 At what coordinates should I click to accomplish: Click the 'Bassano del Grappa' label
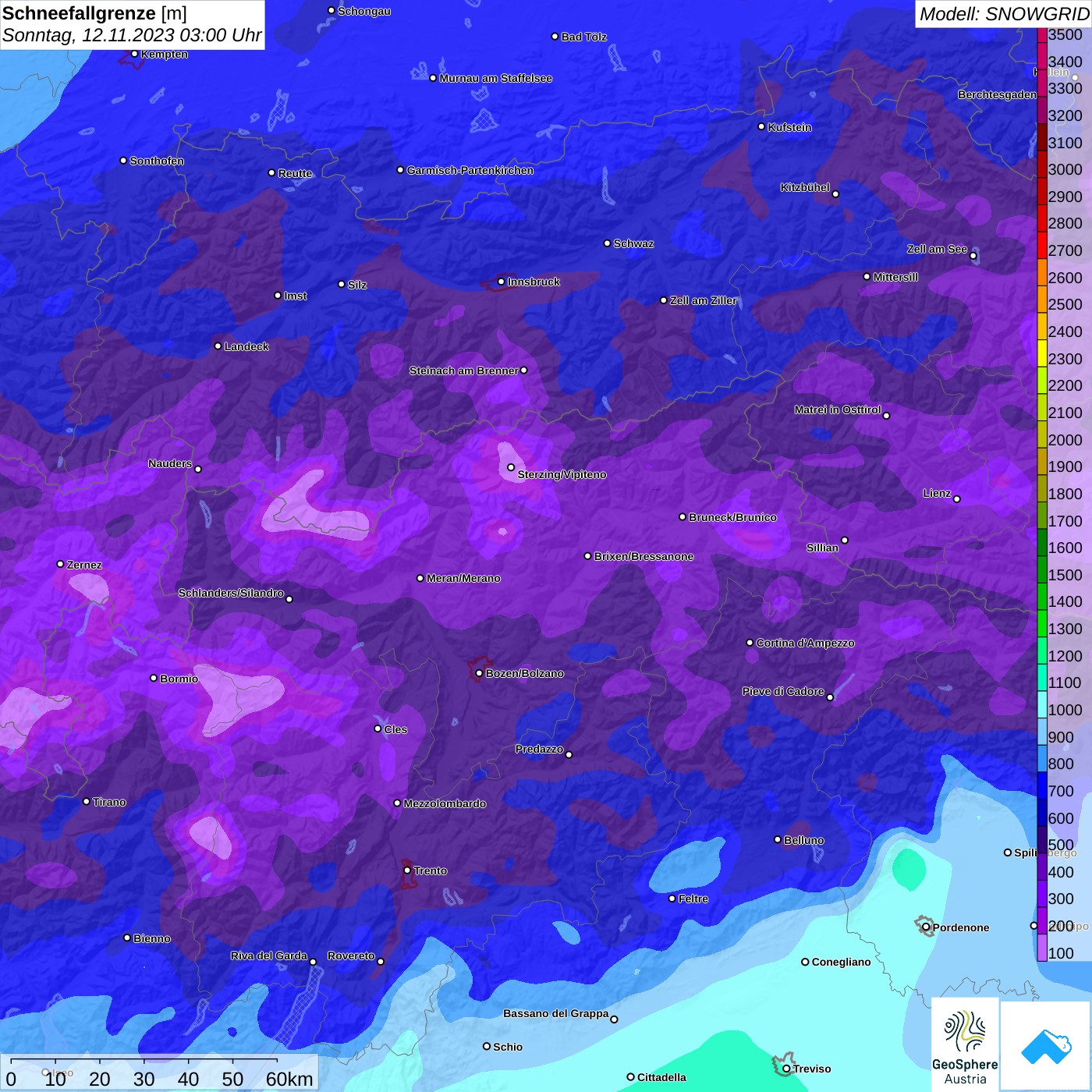(x=556, y=1013)
